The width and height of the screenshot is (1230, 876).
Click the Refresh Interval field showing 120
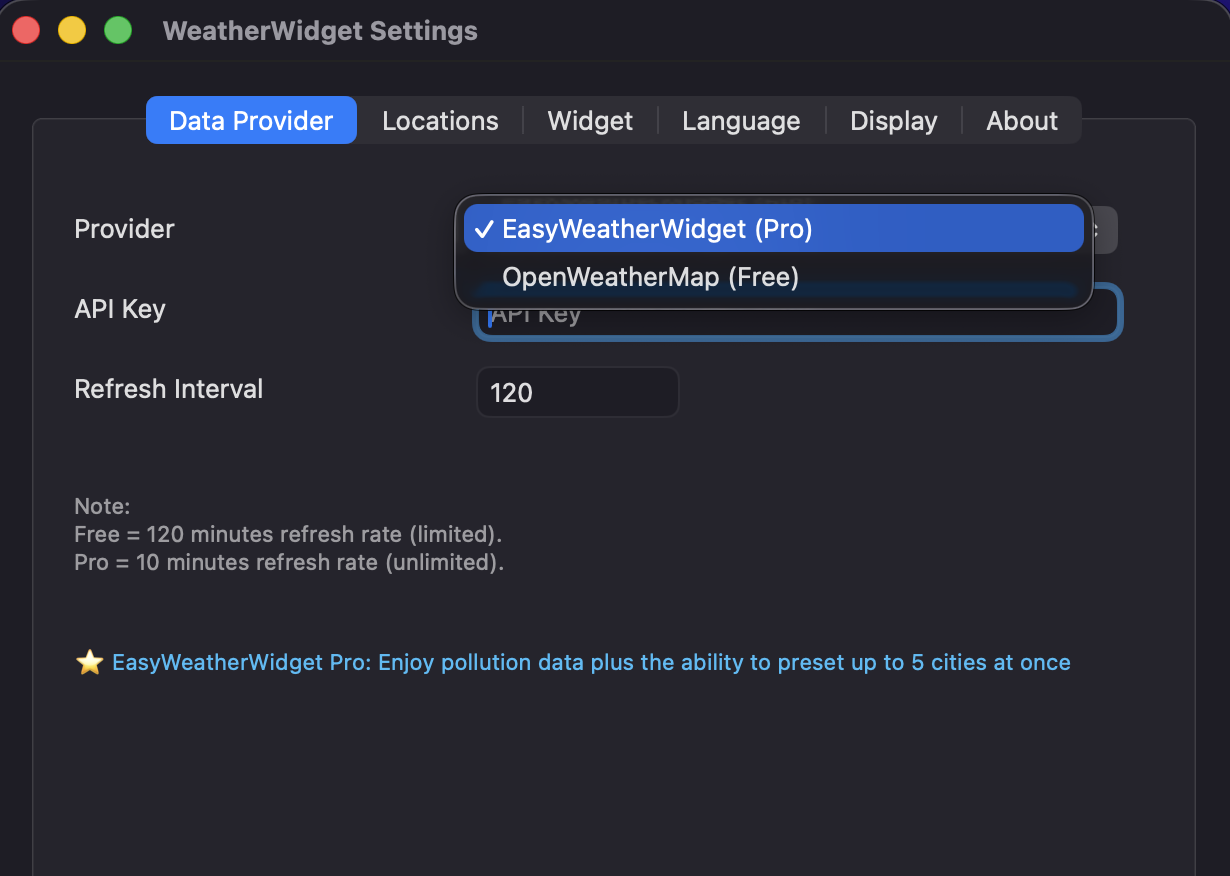pyautogui.click(x=577, y=392)
